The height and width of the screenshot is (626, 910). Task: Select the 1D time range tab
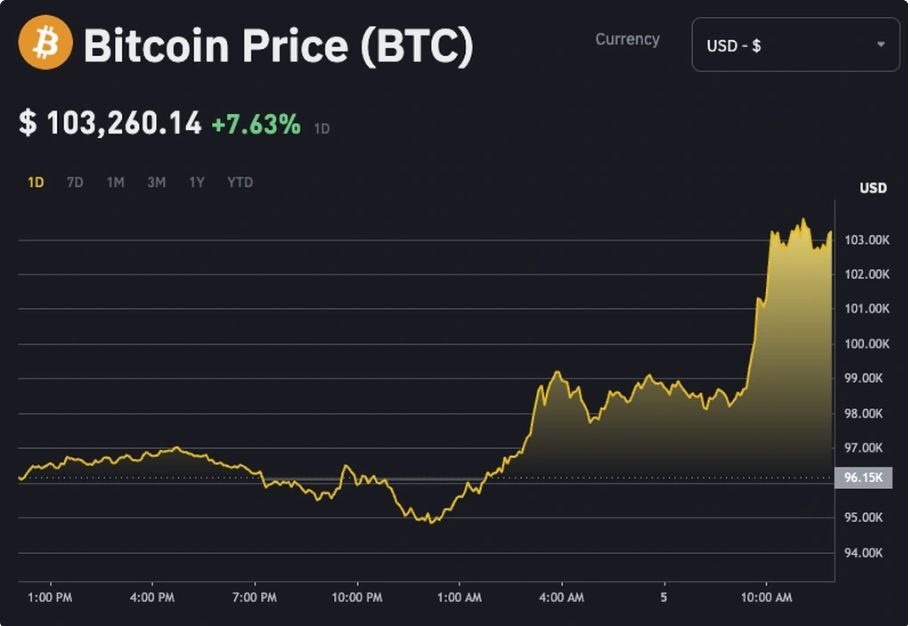click(x=36, y=182)
